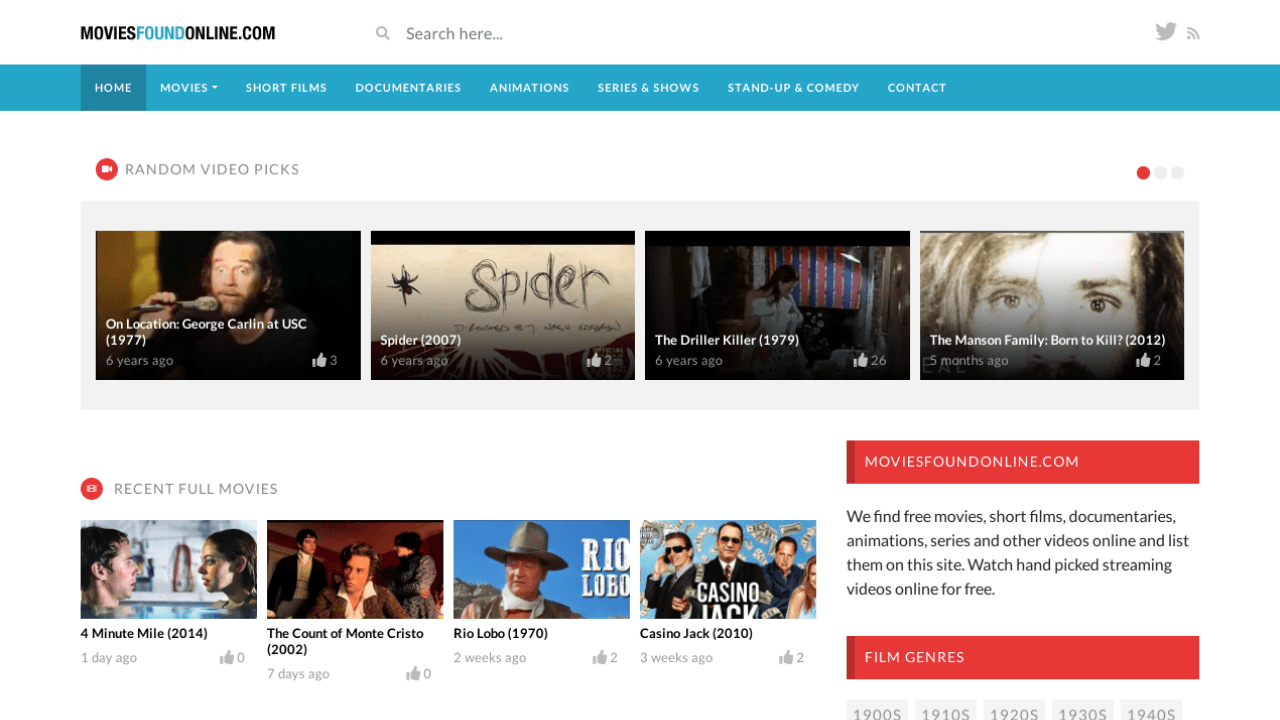Screen dimensions: 1280x720
Task: Click the red film icon beside Recent Full Movies
Action: (x=92, y=488)
